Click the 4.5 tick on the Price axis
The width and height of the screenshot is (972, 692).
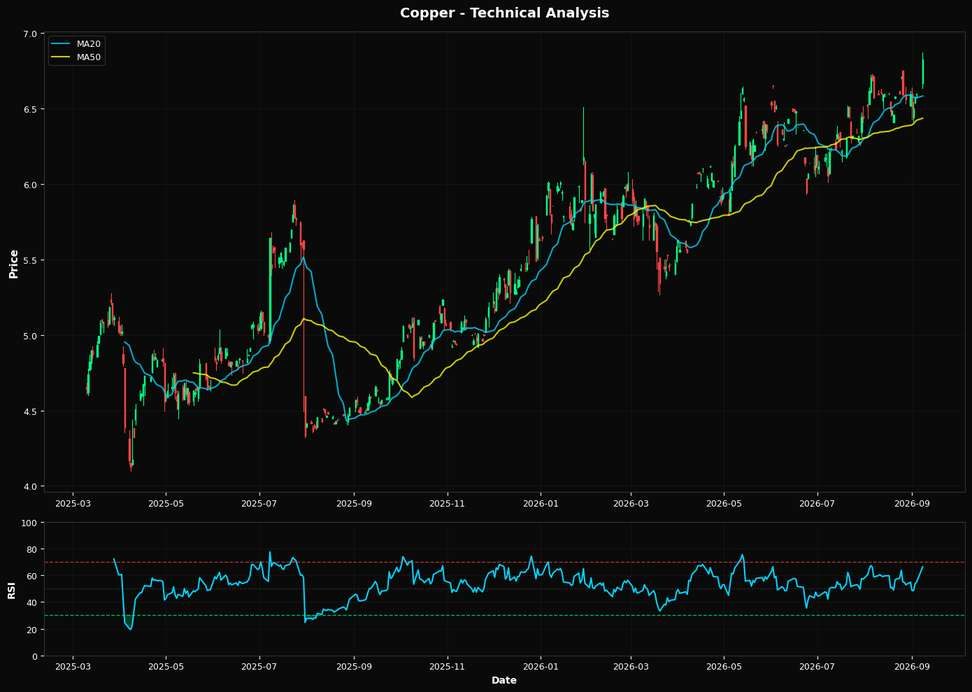click(31, 412)
